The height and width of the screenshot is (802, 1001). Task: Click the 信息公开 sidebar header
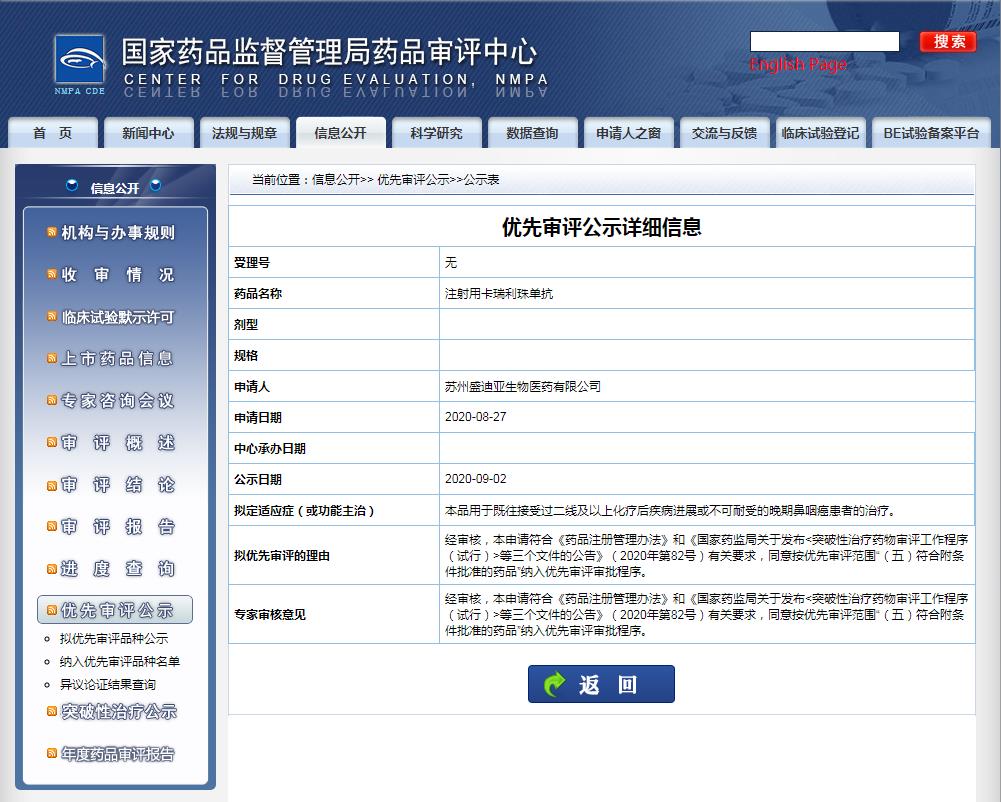pyautogui.click(x=114, y=188)
